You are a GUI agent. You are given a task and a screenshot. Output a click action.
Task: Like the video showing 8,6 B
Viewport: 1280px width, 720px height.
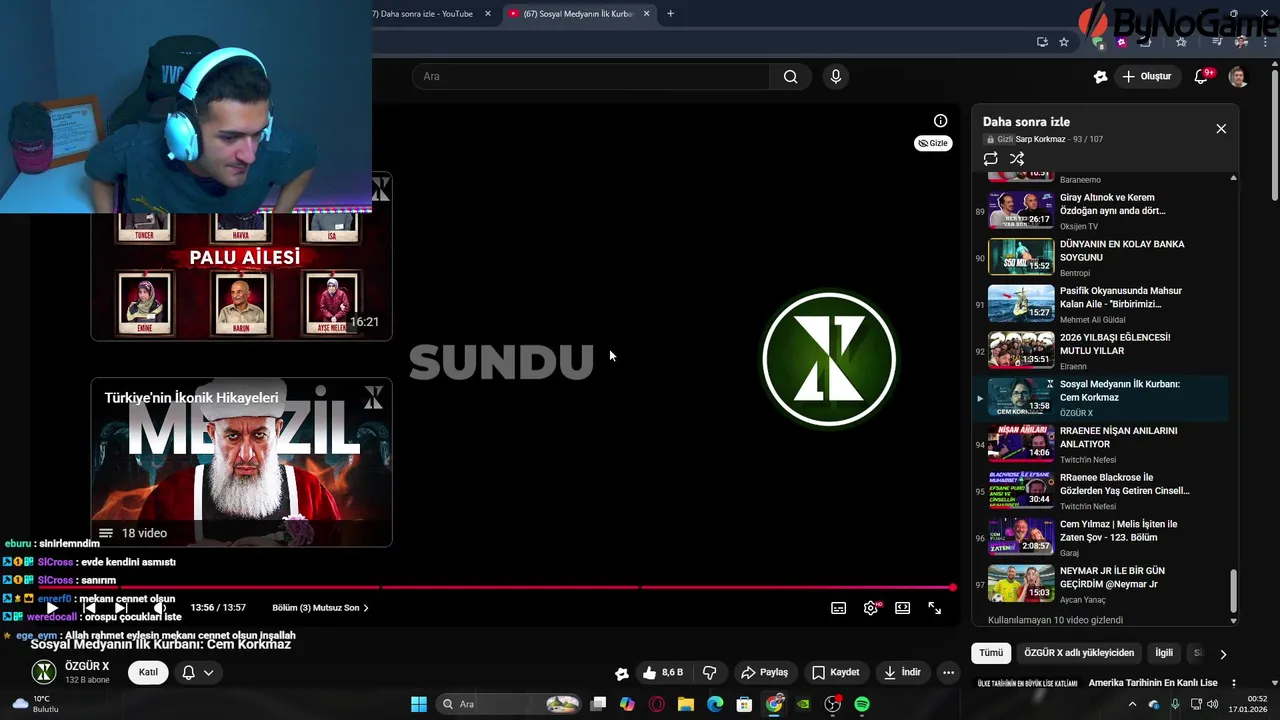662,672
